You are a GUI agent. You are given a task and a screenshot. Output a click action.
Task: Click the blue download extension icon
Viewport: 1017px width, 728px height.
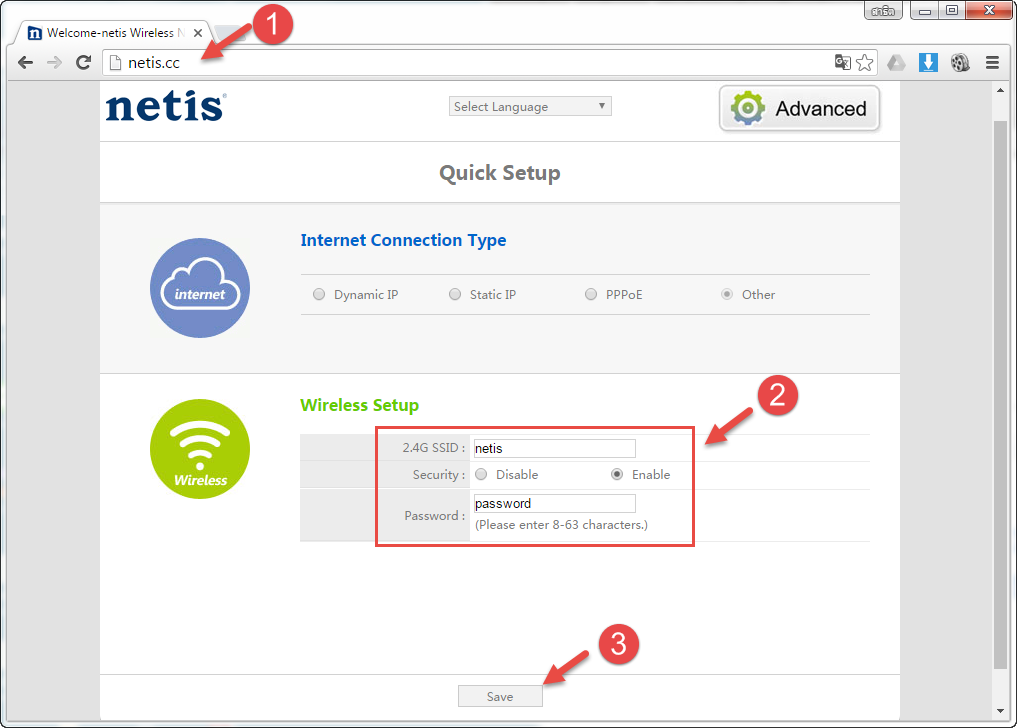tap(928, 62)
